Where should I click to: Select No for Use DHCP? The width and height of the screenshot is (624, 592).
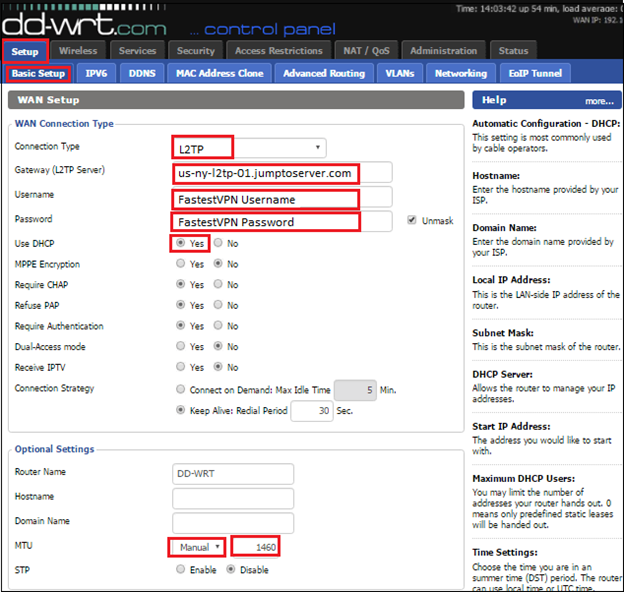click(x=218, y=243)
